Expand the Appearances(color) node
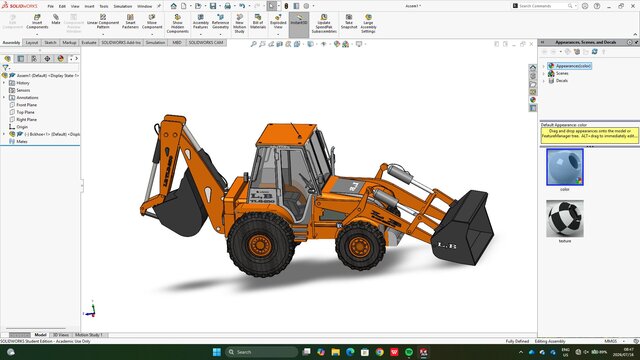640x360 pixels. (544, 66)
